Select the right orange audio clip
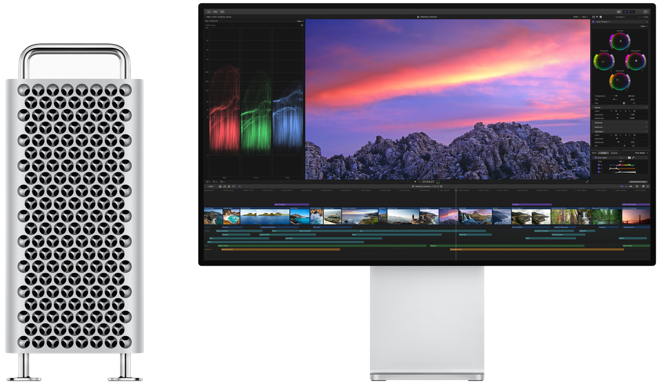Screen dimensions: 660x387 (x=537, y=249)
